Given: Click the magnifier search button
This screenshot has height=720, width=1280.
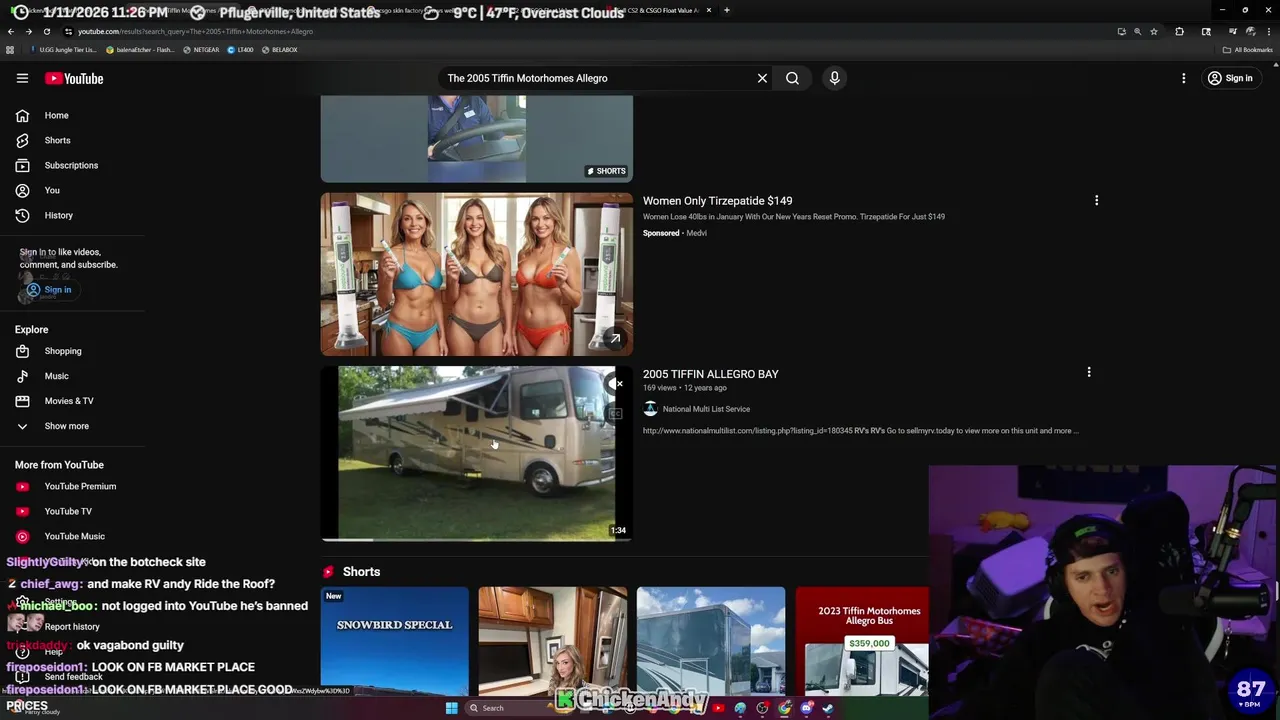Looking at the screenshot, I should (x=792, y=78).
